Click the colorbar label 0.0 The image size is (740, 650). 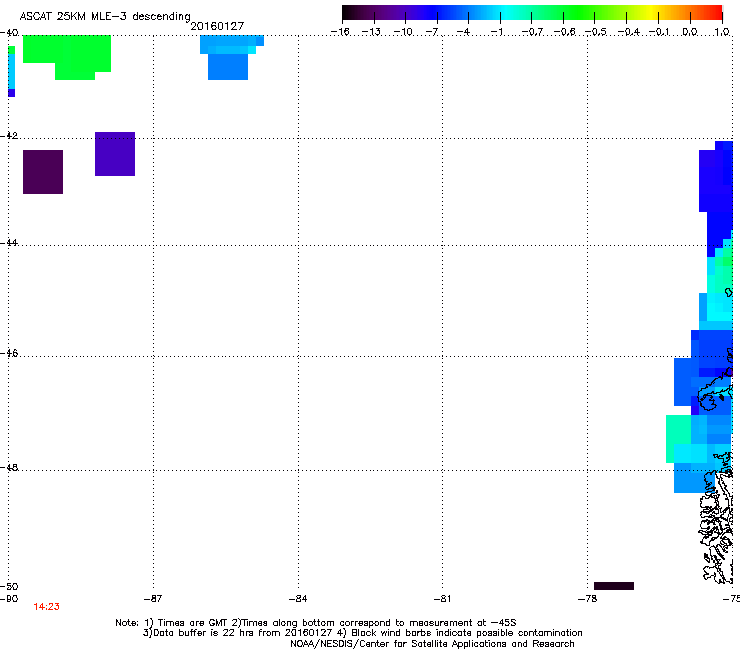(x=690, y=32)
